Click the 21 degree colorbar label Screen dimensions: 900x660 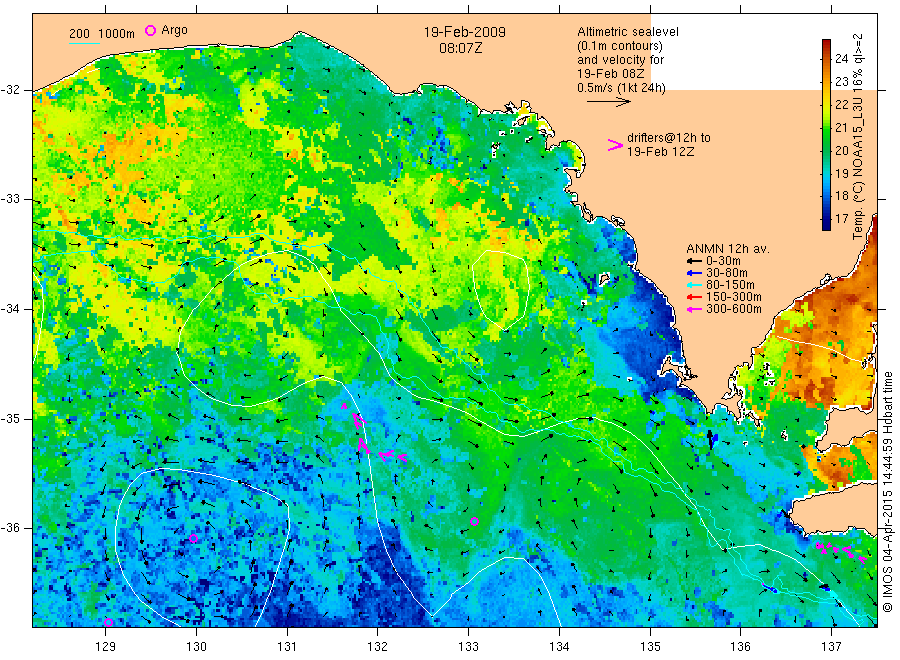click(841, 127)
